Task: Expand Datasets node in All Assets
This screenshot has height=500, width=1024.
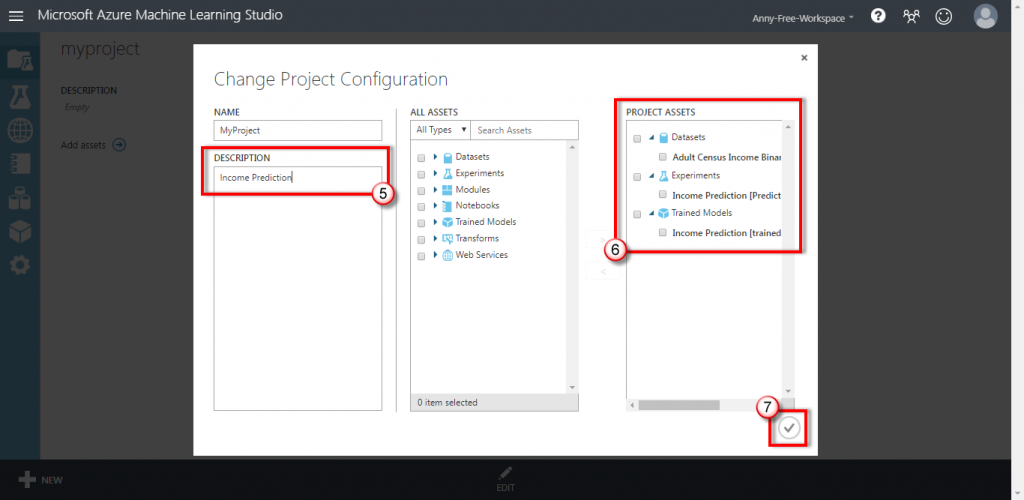Action: (435, 157)
